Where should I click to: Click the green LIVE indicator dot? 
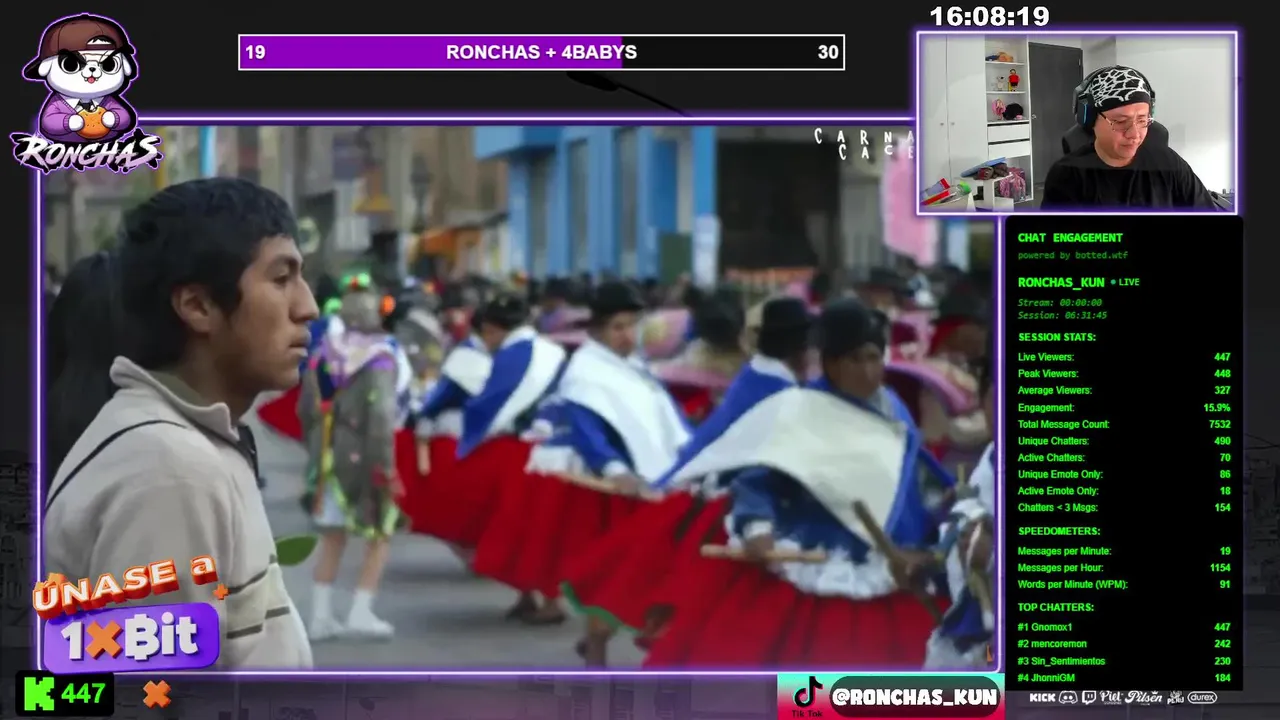coord(1113,283)
